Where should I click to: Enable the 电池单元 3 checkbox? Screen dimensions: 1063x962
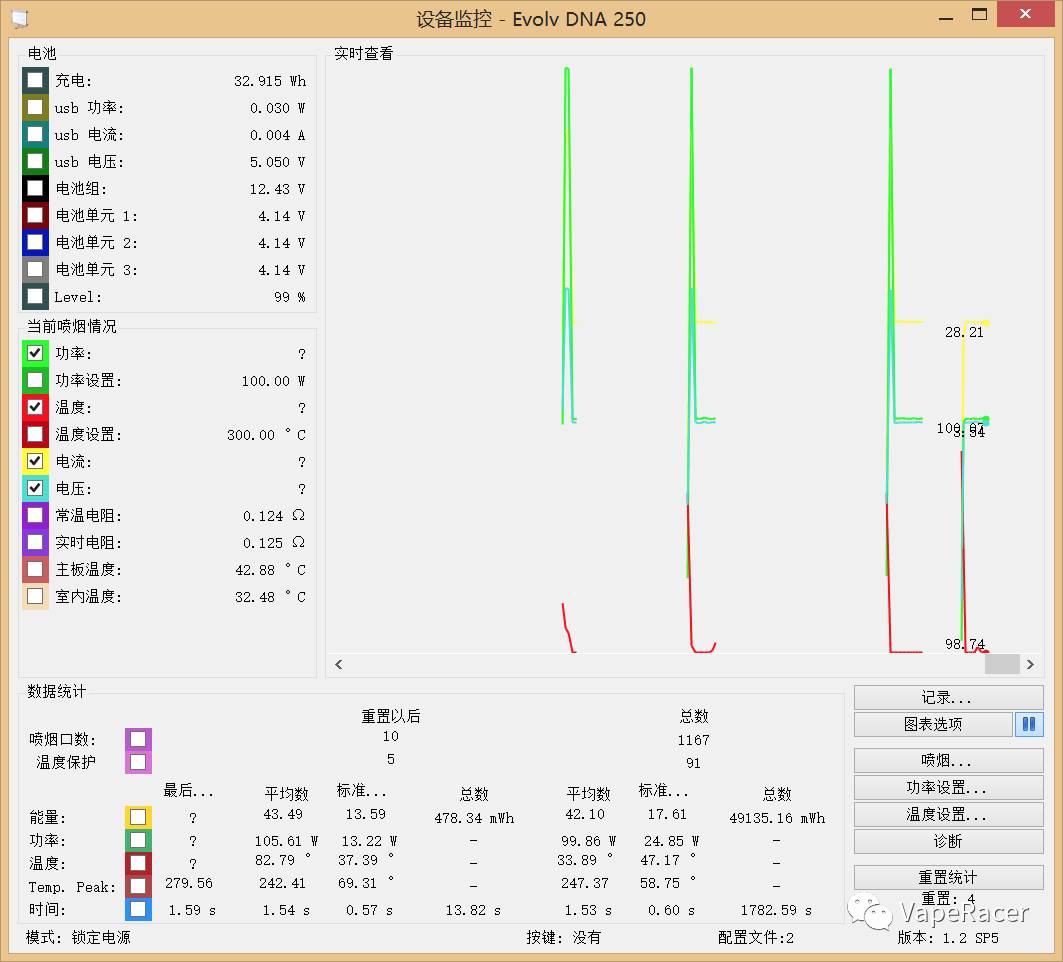35,270
